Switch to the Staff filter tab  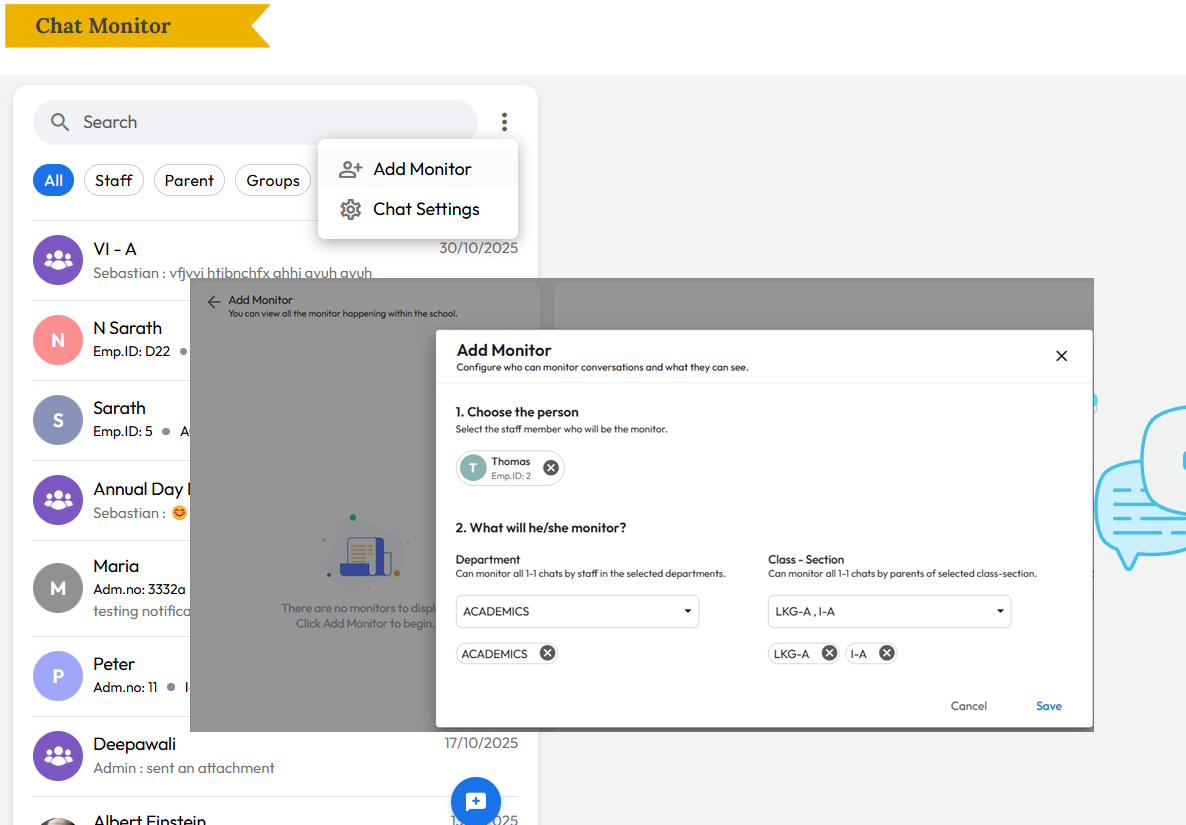114,180
